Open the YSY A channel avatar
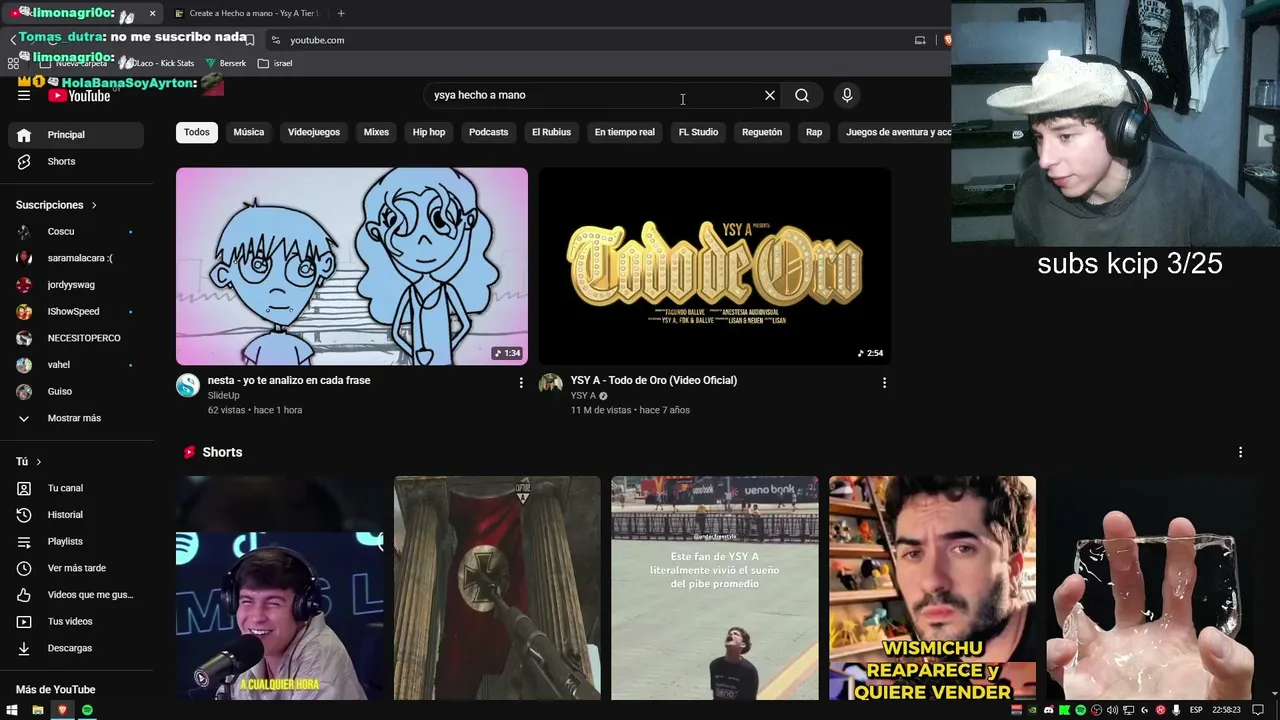 [x=551, y=386]
